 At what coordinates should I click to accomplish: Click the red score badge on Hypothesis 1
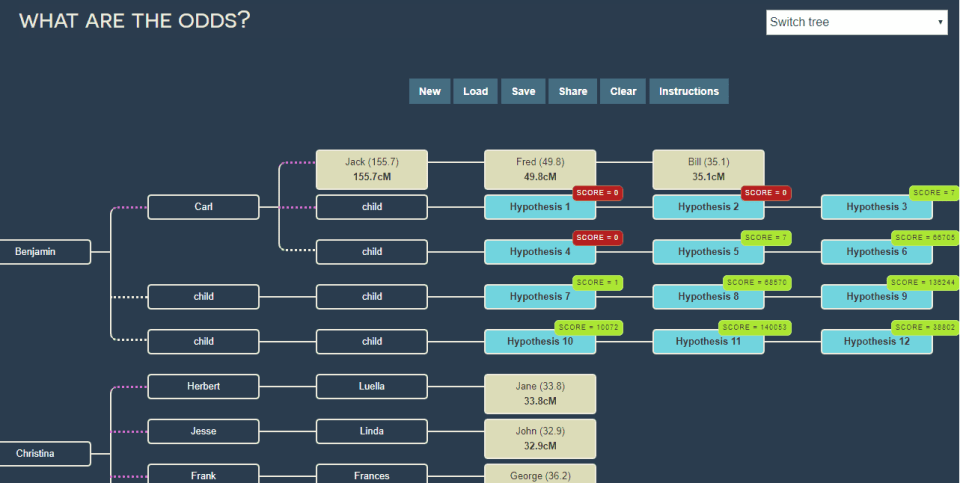(x=598, y=193)
